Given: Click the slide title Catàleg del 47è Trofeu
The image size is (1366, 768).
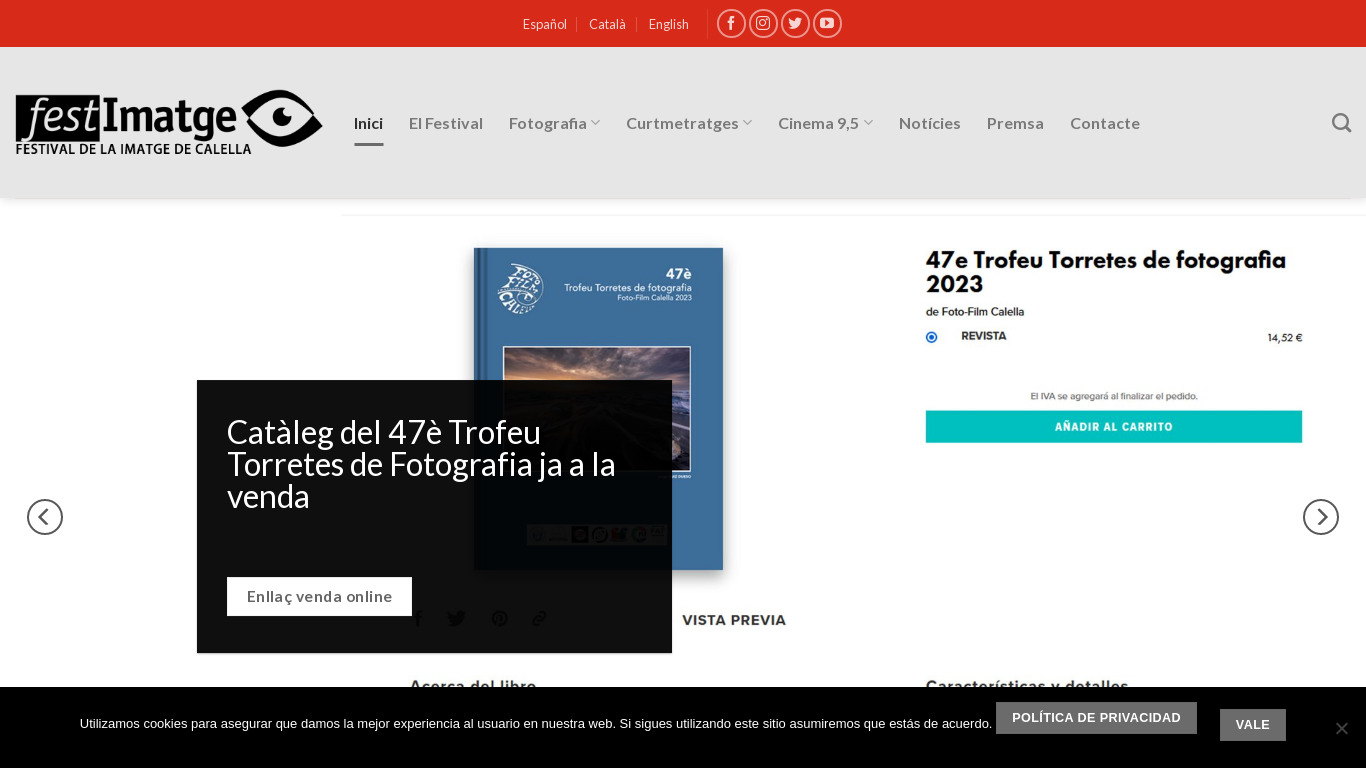Looking at the screenshot, I should point(421,464).
